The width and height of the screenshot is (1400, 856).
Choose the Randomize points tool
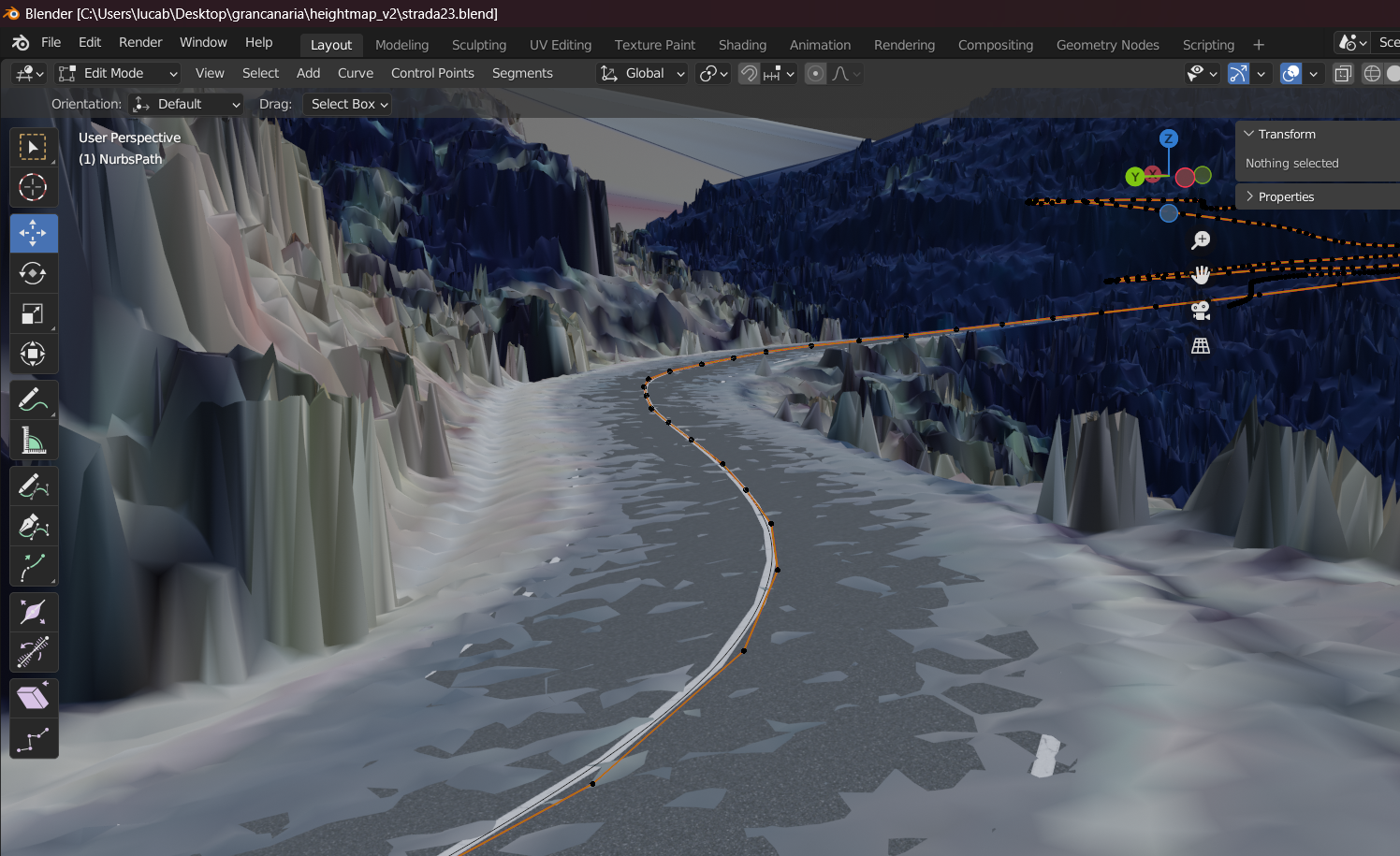34,739
